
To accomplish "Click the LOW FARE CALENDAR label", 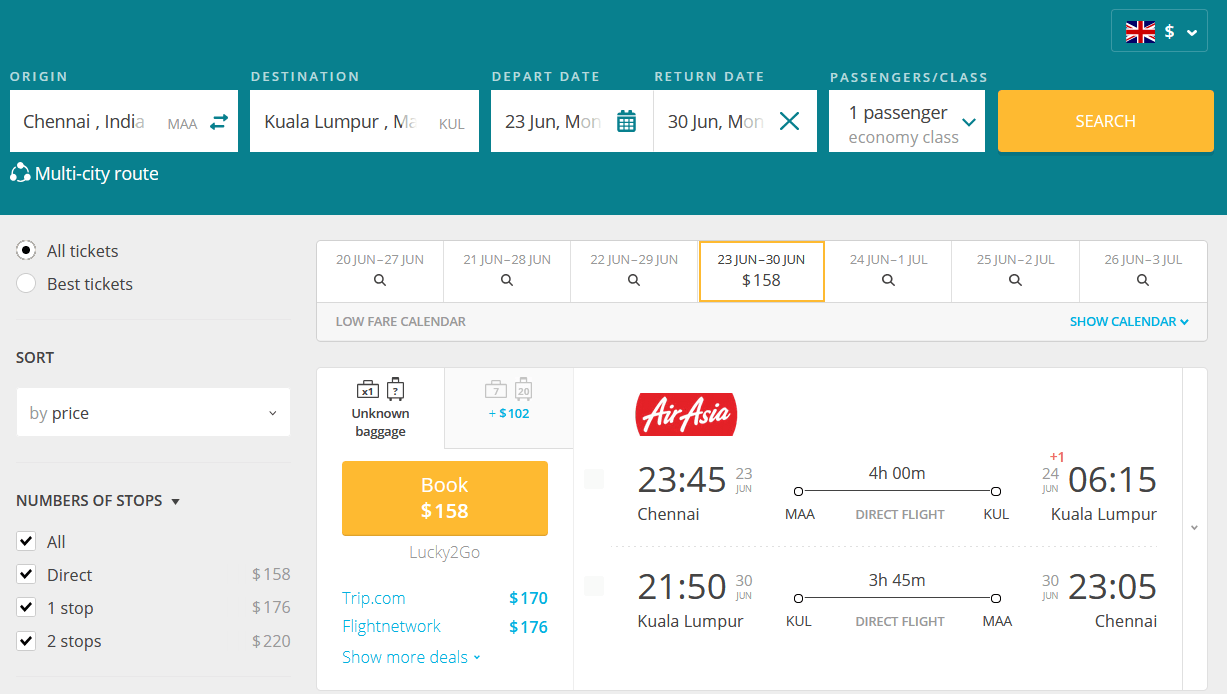I will coord(401,321).
